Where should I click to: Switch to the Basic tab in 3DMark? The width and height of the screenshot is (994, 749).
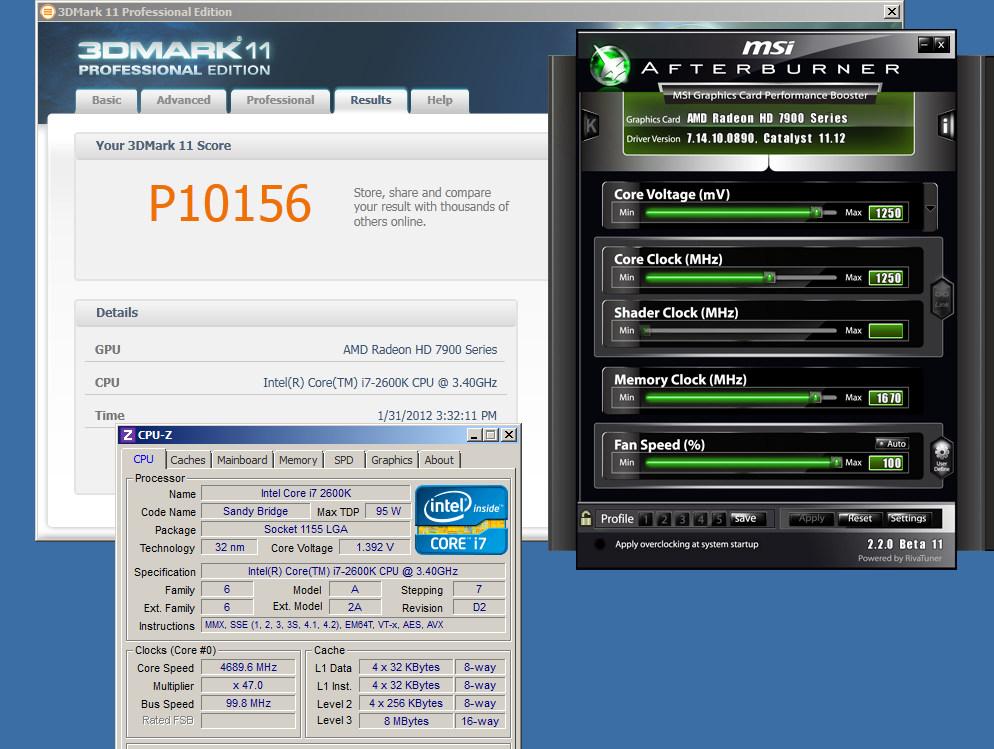pyautogui.click(x=106, y=100)
